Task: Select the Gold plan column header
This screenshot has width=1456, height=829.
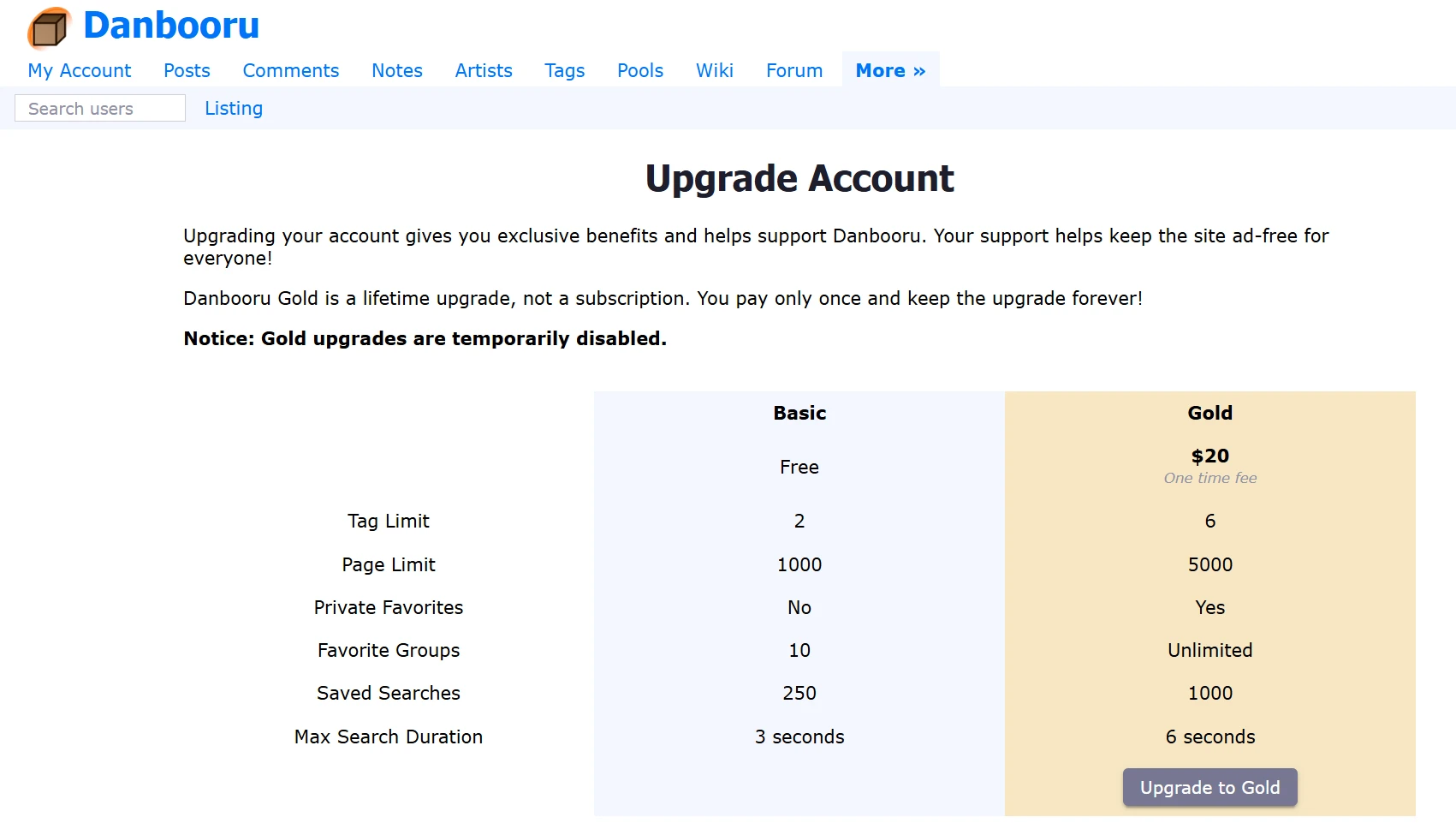Action: click(x=1209, y=413)
